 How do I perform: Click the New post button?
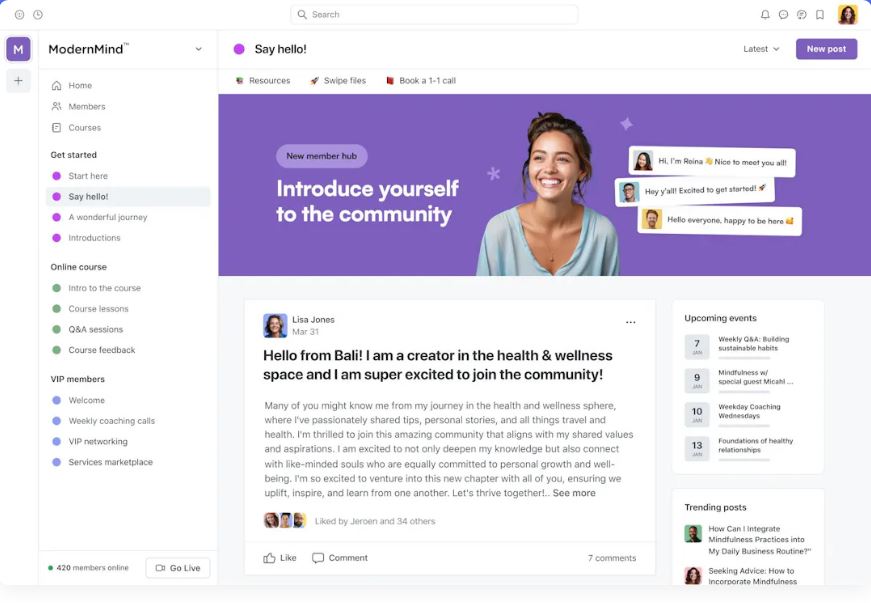[826, 48]
